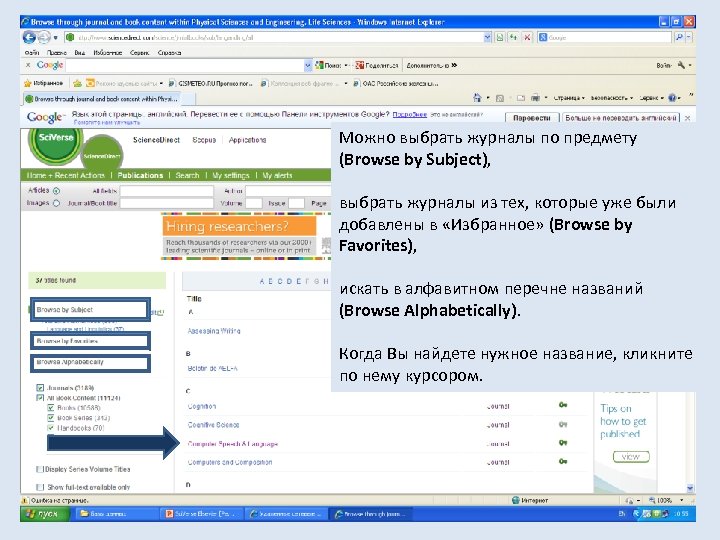The height and width of the screenshot is (540, 720).
Task: Close the Google Toolbar with its X
Action: [28, 65]
